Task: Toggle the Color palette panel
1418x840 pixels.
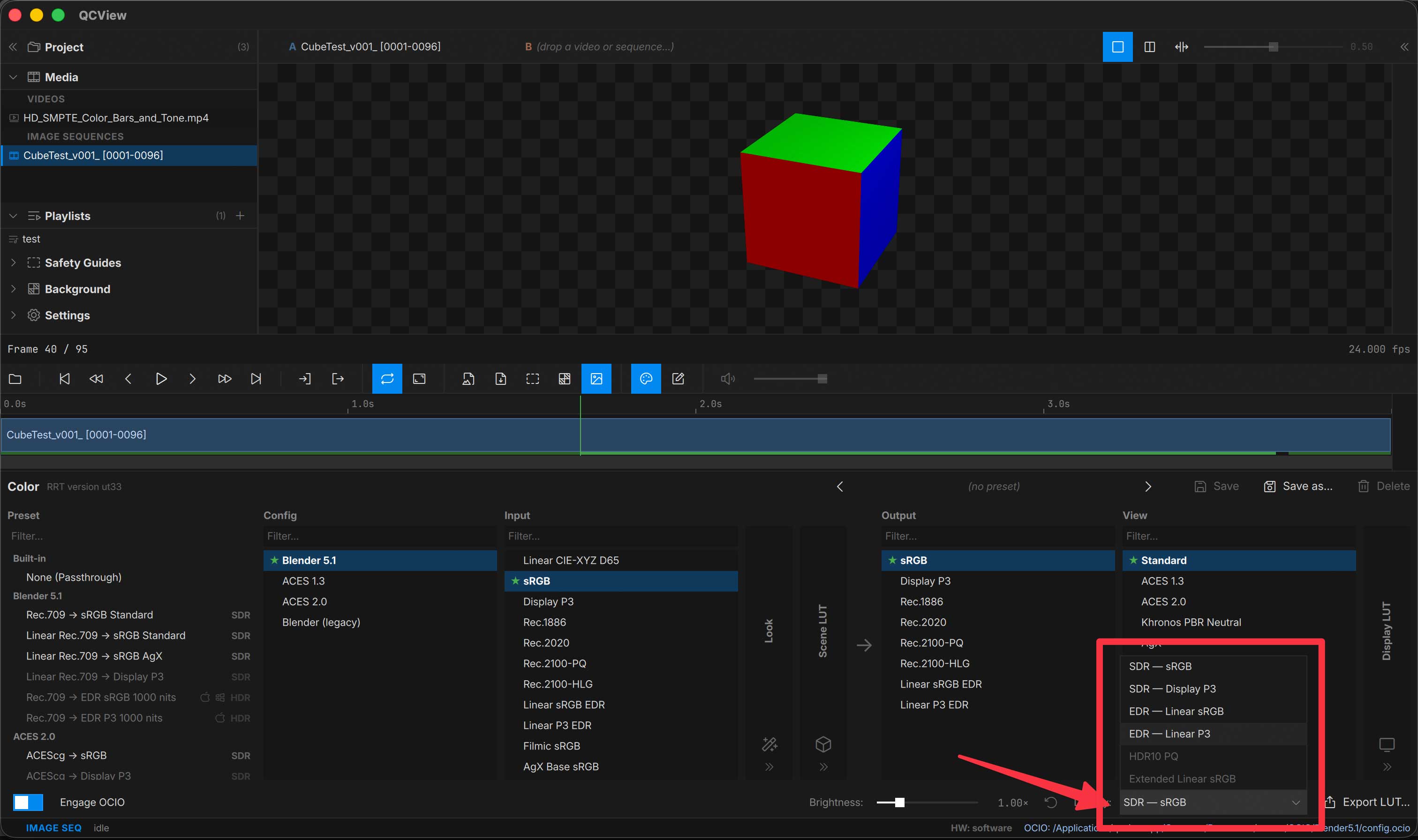Action: point(646,379)
